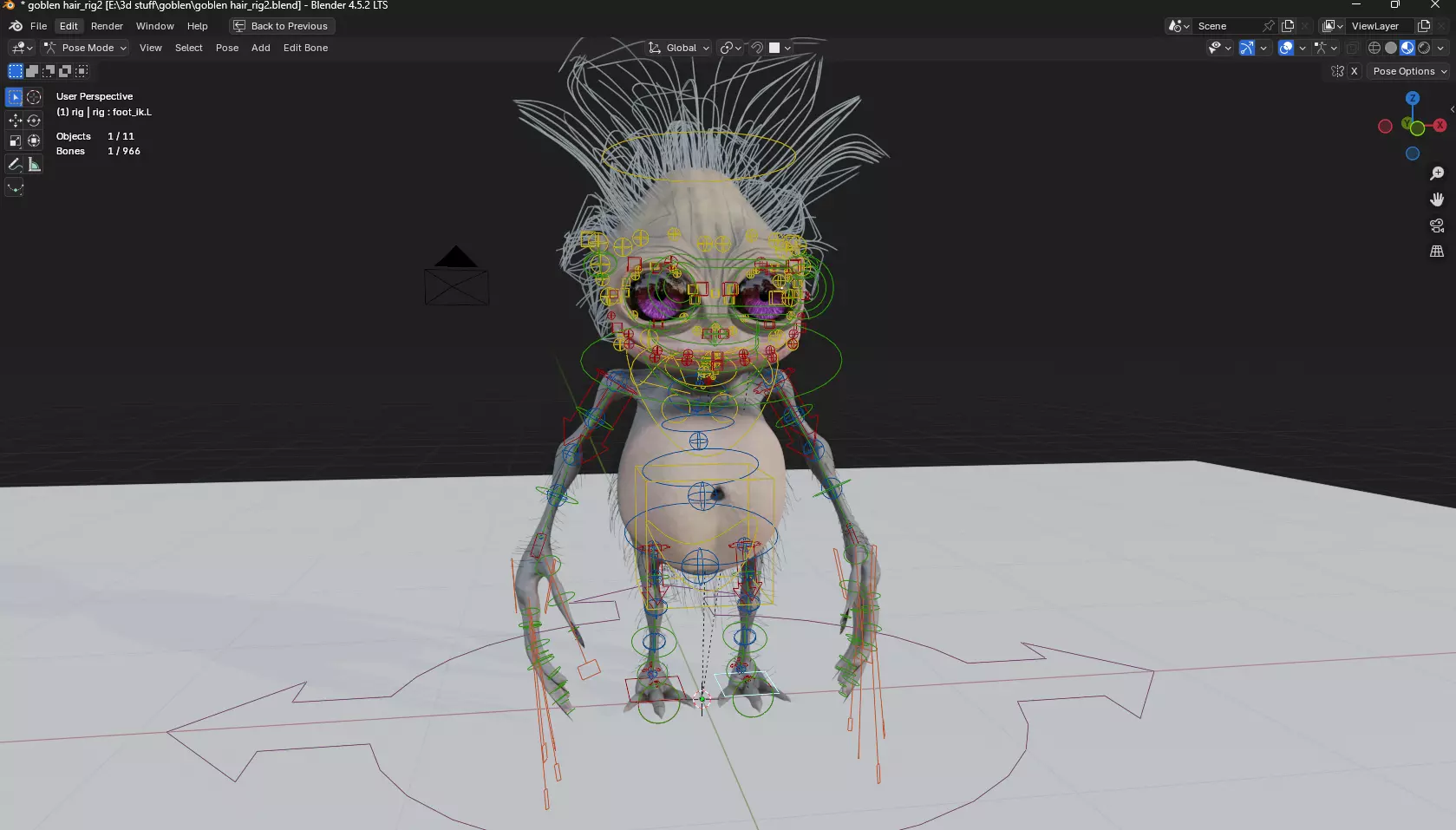Image resolution: width=1456 pixels, height=830 pixels.
Task: Switch to Material Preview shading
Action: pos(1407,48)
